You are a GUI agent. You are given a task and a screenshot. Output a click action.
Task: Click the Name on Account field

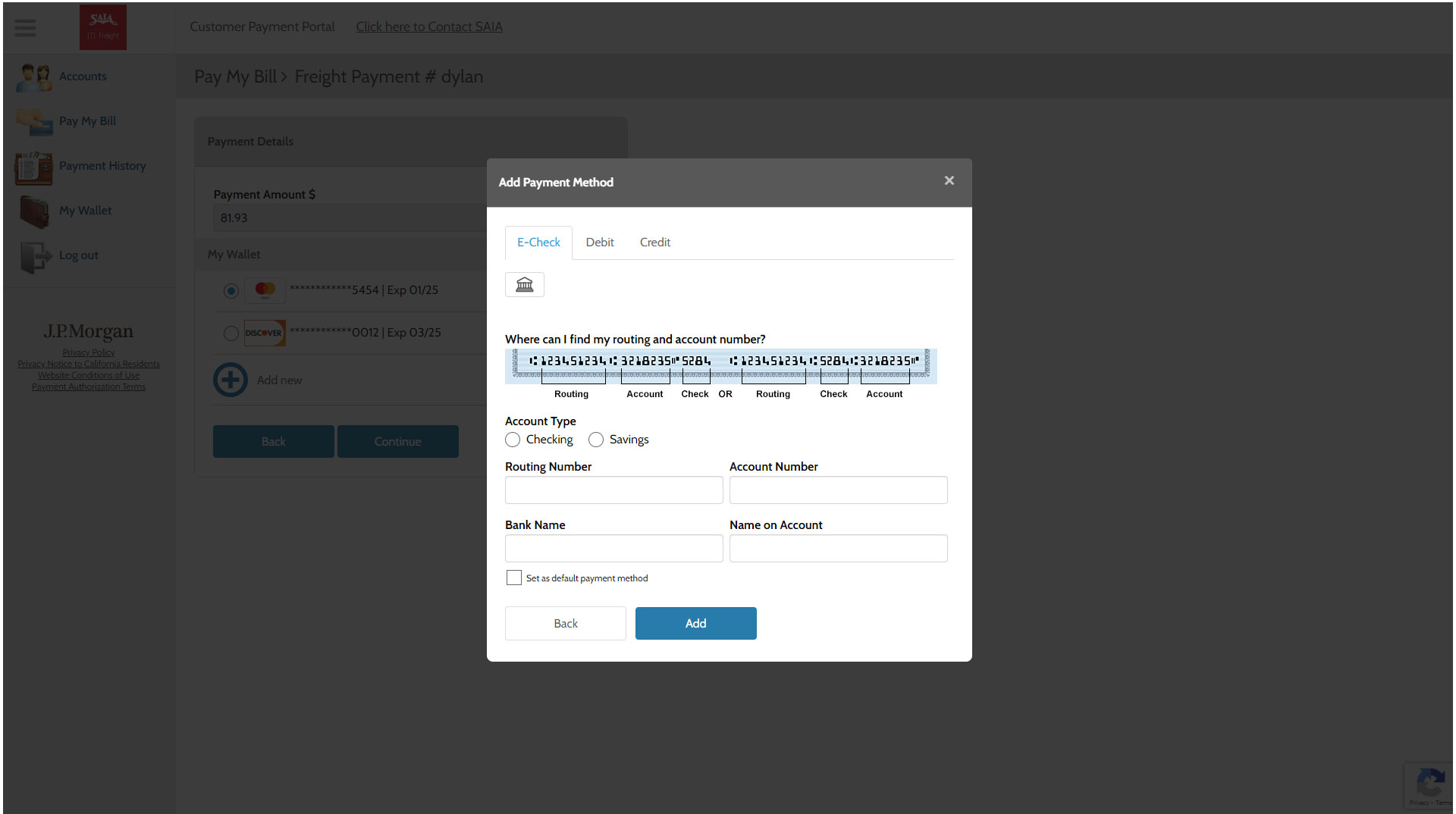pos(838,549)
